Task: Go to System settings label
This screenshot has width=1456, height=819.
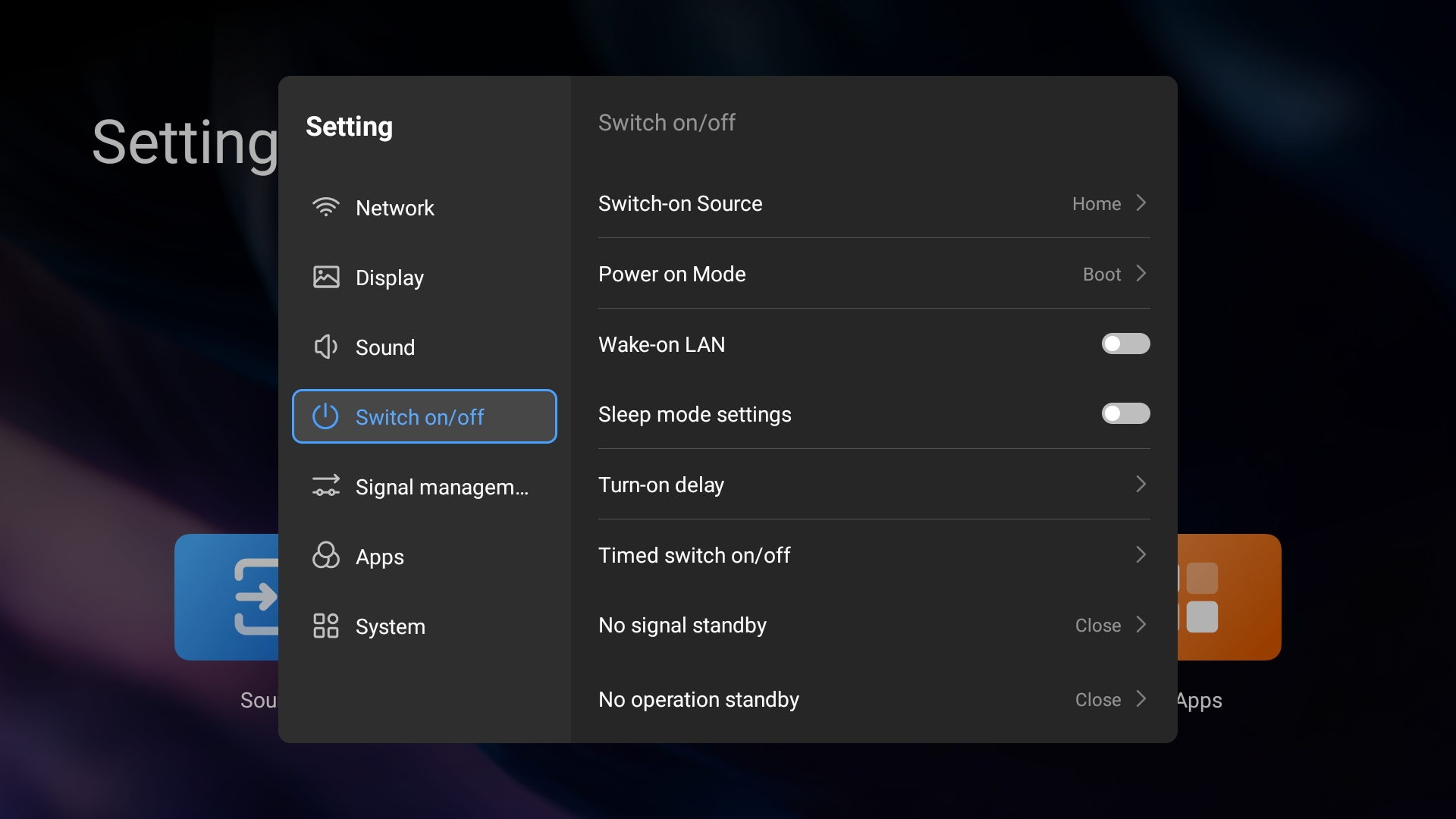Action: (391, 626)
